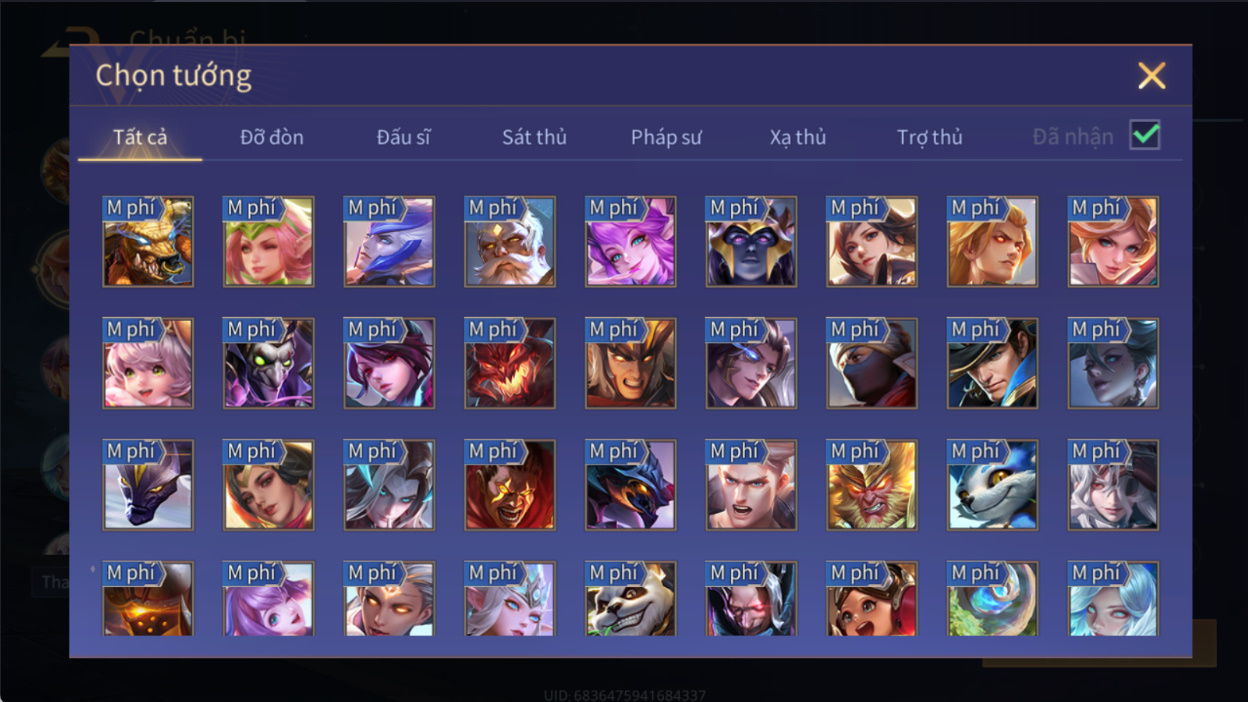Select the pink-haired girl with green eyes
Image resolution: width=1248 pixels, height=702 pixels.
[148, 364]
